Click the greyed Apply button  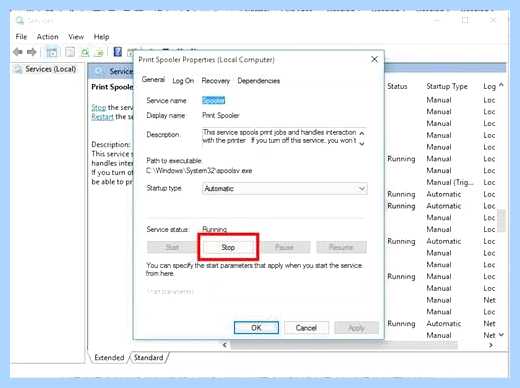coord(357,328)
